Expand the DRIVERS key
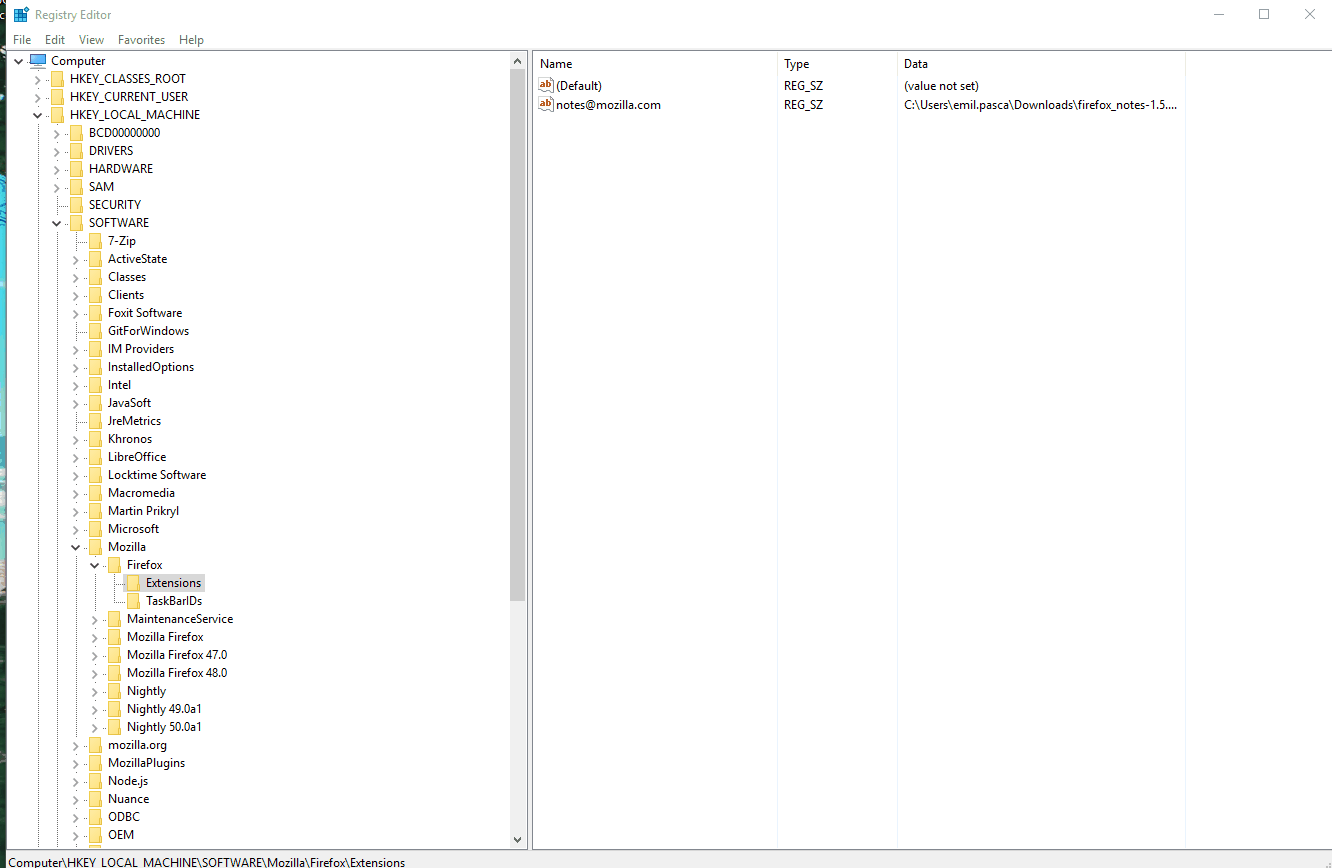The width and height of the screenshot is (1332, 868). [57, 151]
